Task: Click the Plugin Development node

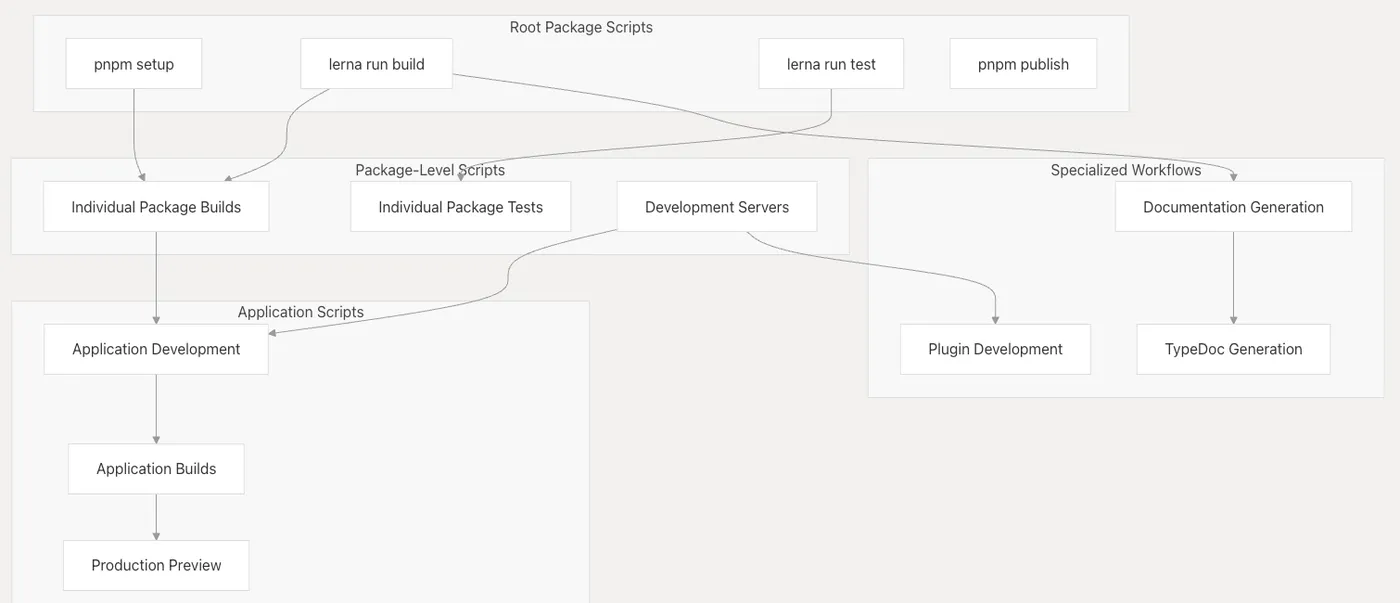Action: pos(995,349)
